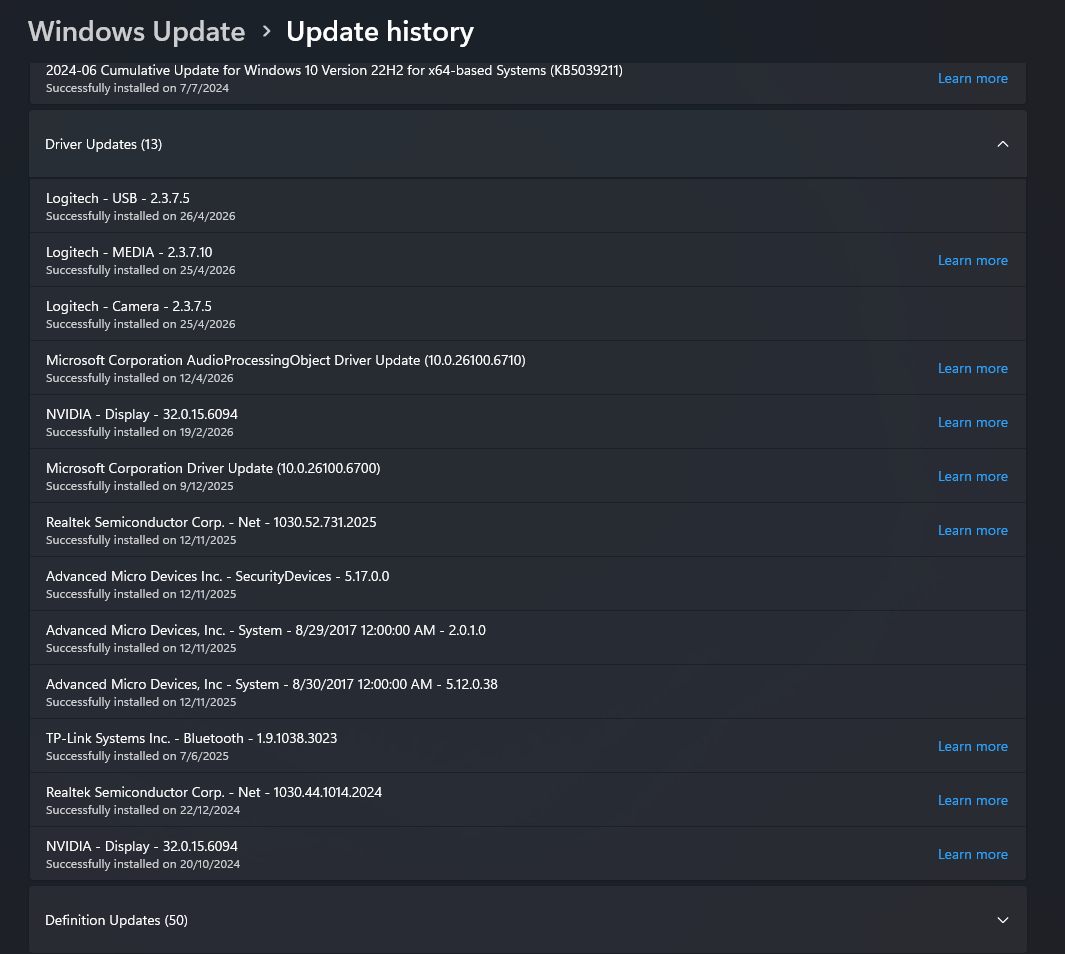Click the Update history page heading
Image resolution: width=1065 pixels, height=954 pixels.
coord(380,32)
